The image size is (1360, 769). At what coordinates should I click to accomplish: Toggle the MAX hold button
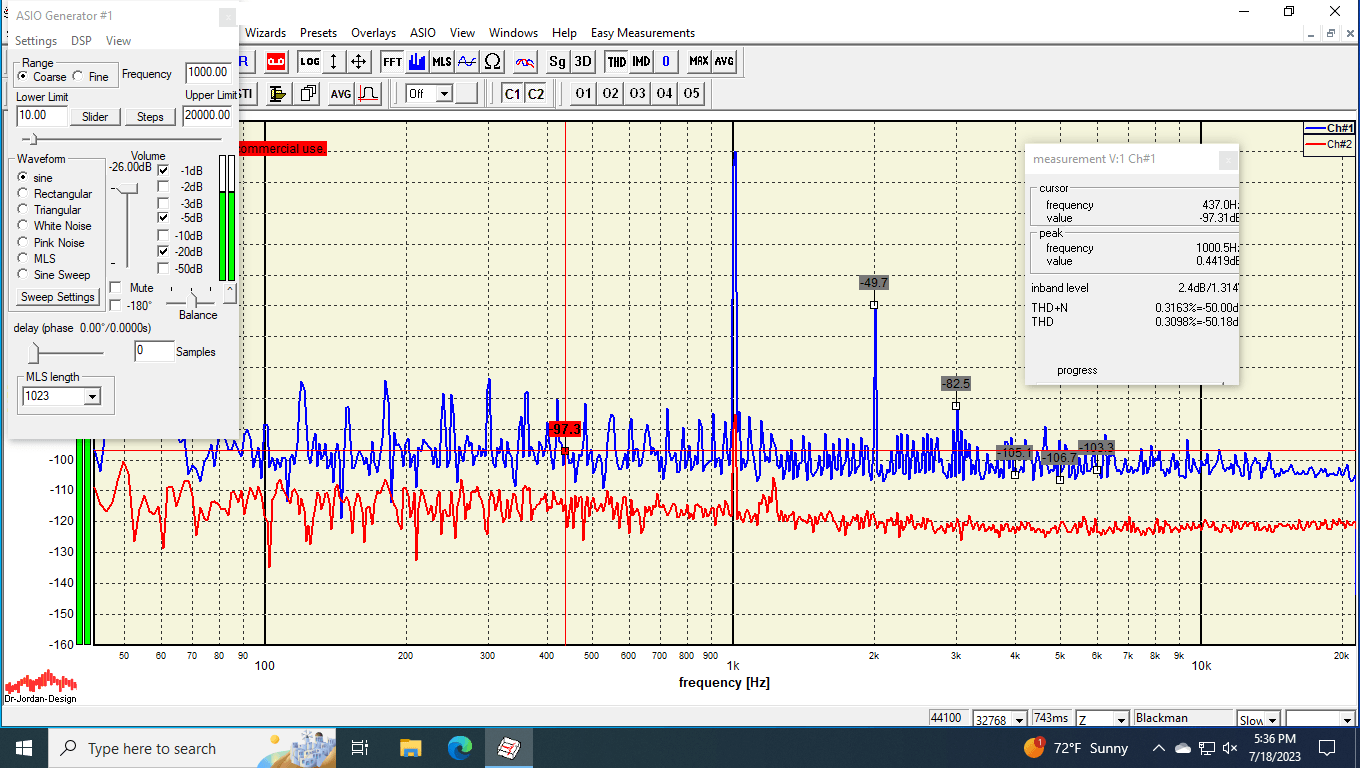(699, 61)
